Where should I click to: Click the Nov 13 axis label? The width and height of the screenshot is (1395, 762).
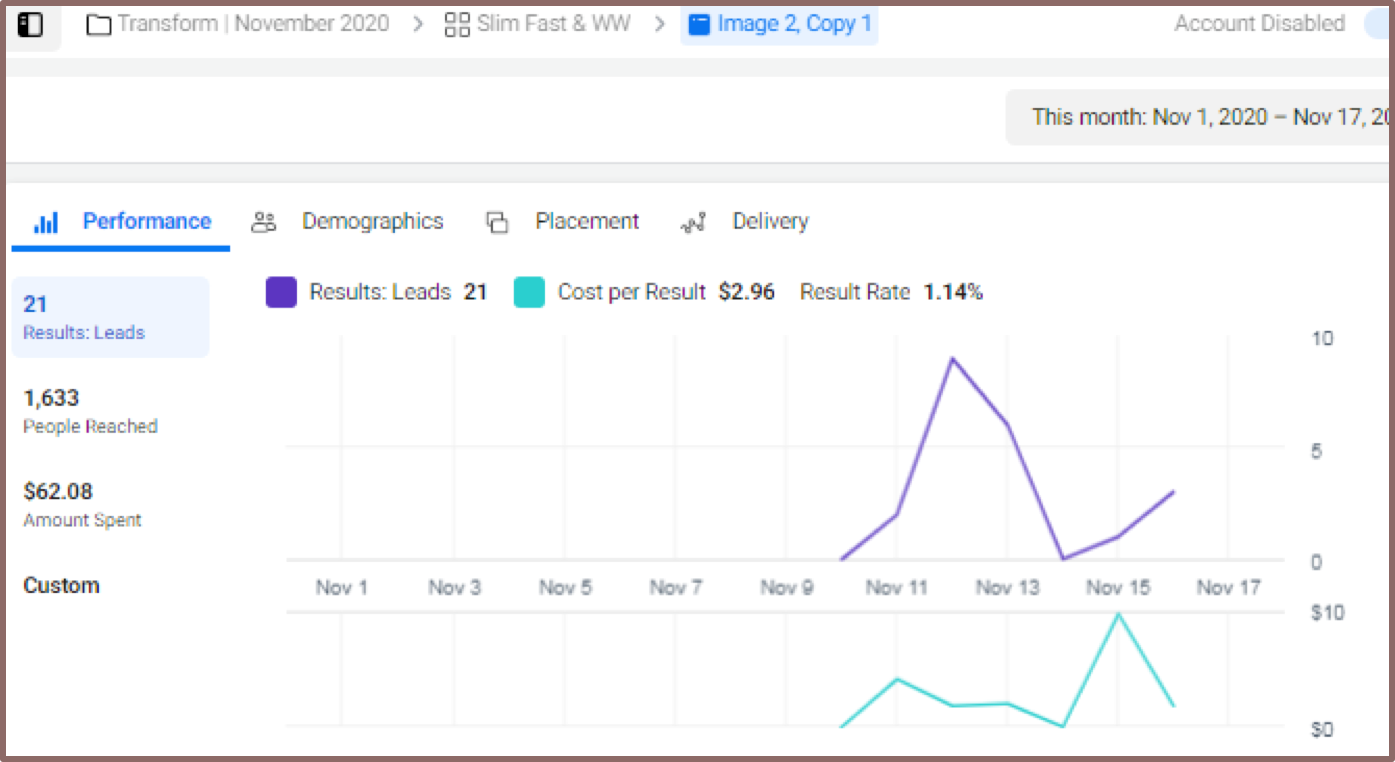(x=1008, y=588)
